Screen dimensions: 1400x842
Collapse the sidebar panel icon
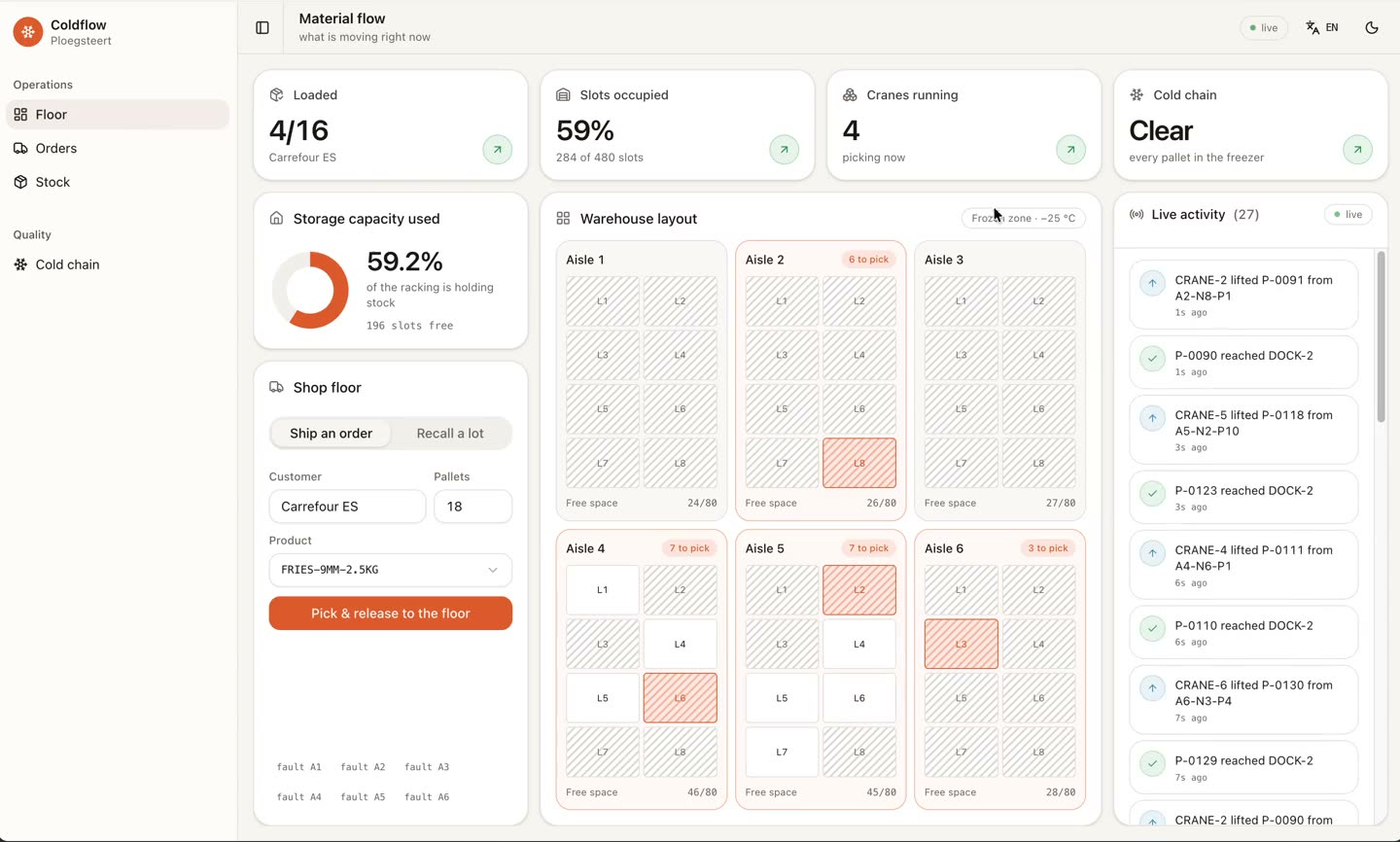point(262,28)
